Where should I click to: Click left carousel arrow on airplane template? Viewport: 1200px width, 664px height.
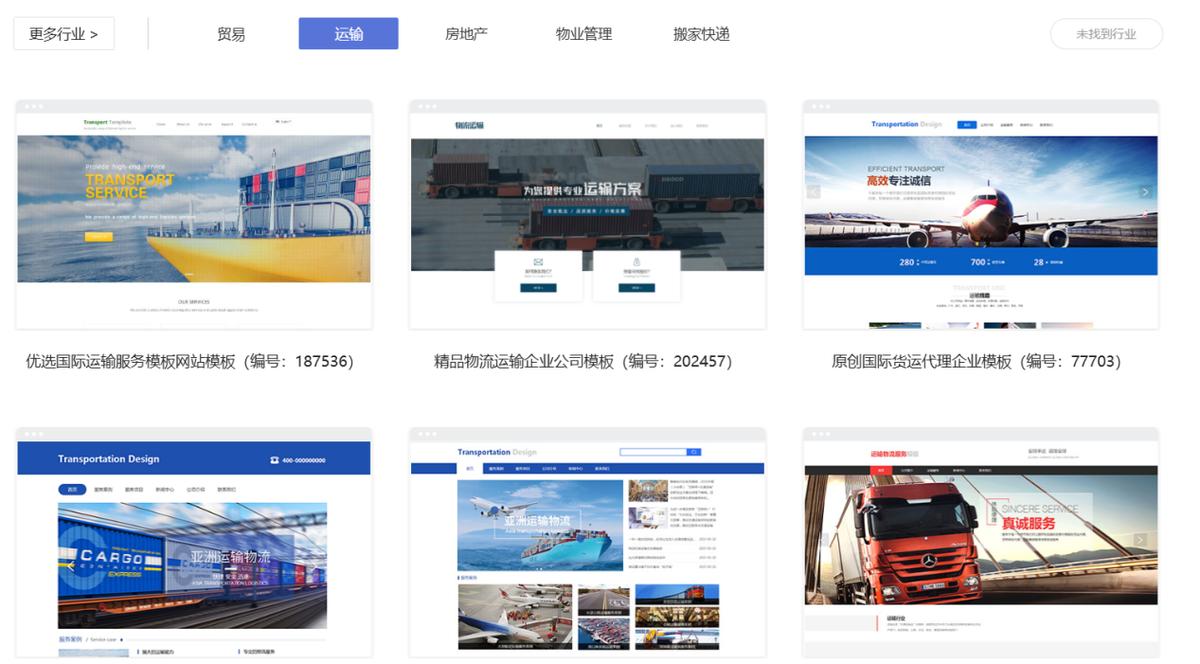[814, 192]
